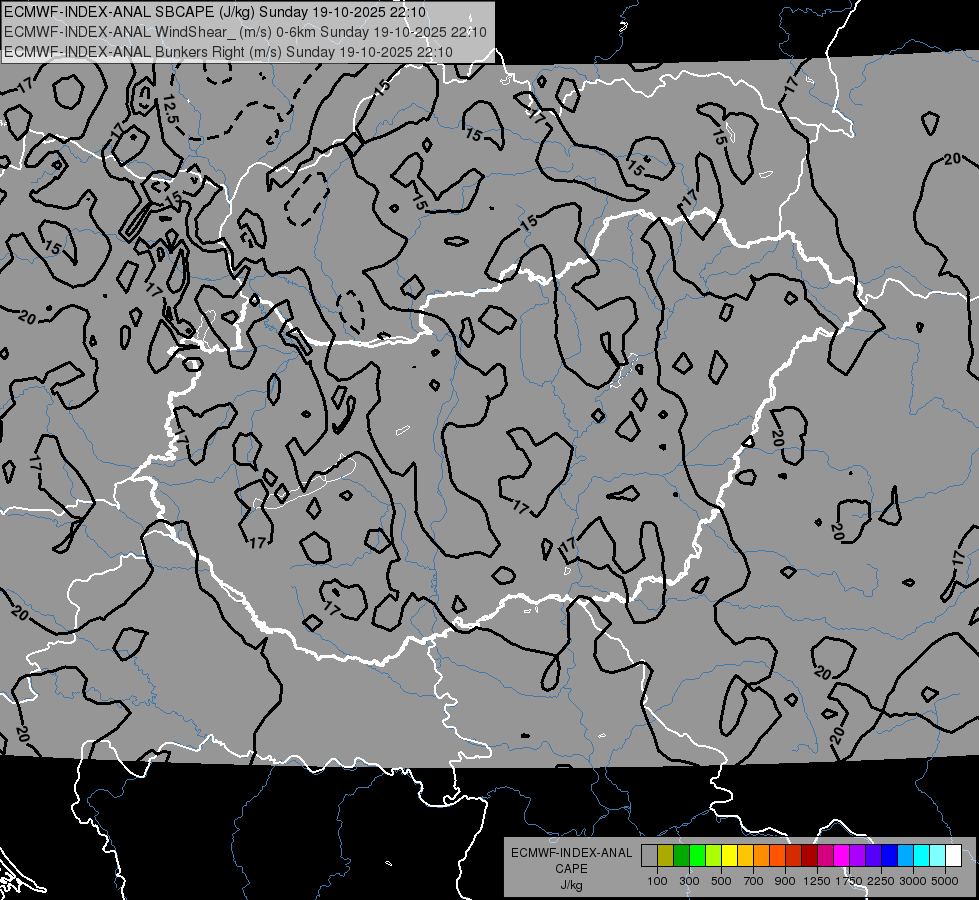Pick the purple swatch right of 1750 tick
Viewport: 979px width, 900px height.
point(857,856)
